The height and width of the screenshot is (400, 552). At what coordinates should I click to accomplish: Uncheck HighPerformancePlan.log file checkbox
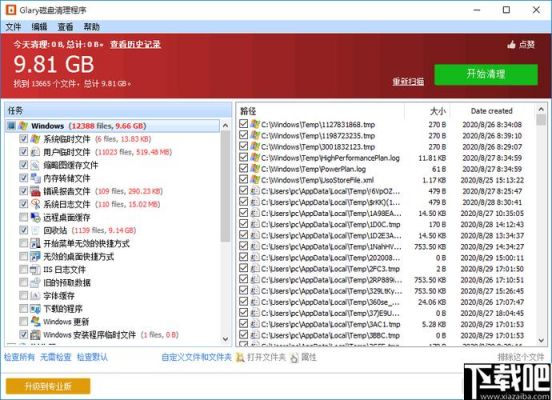[243, 157]
